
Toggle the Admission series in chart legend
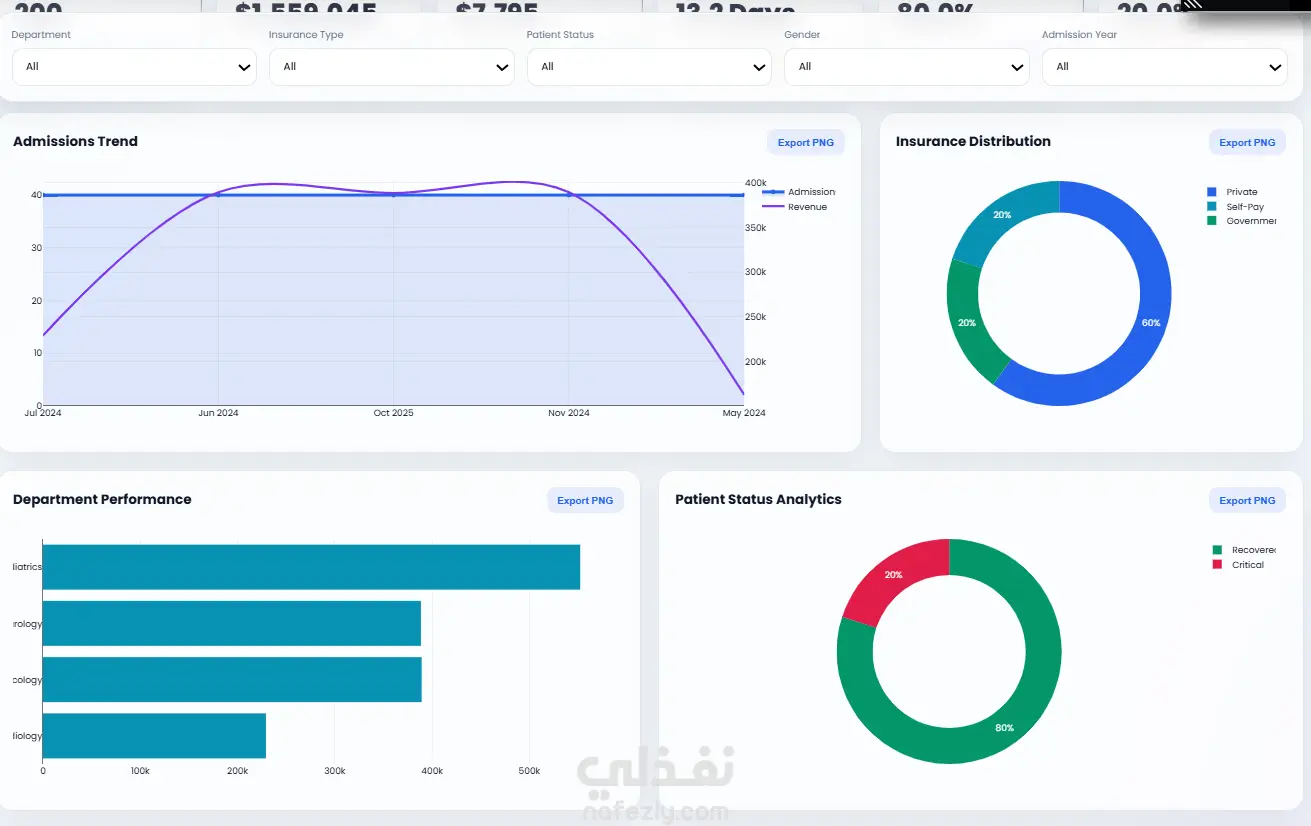(799, 192)
